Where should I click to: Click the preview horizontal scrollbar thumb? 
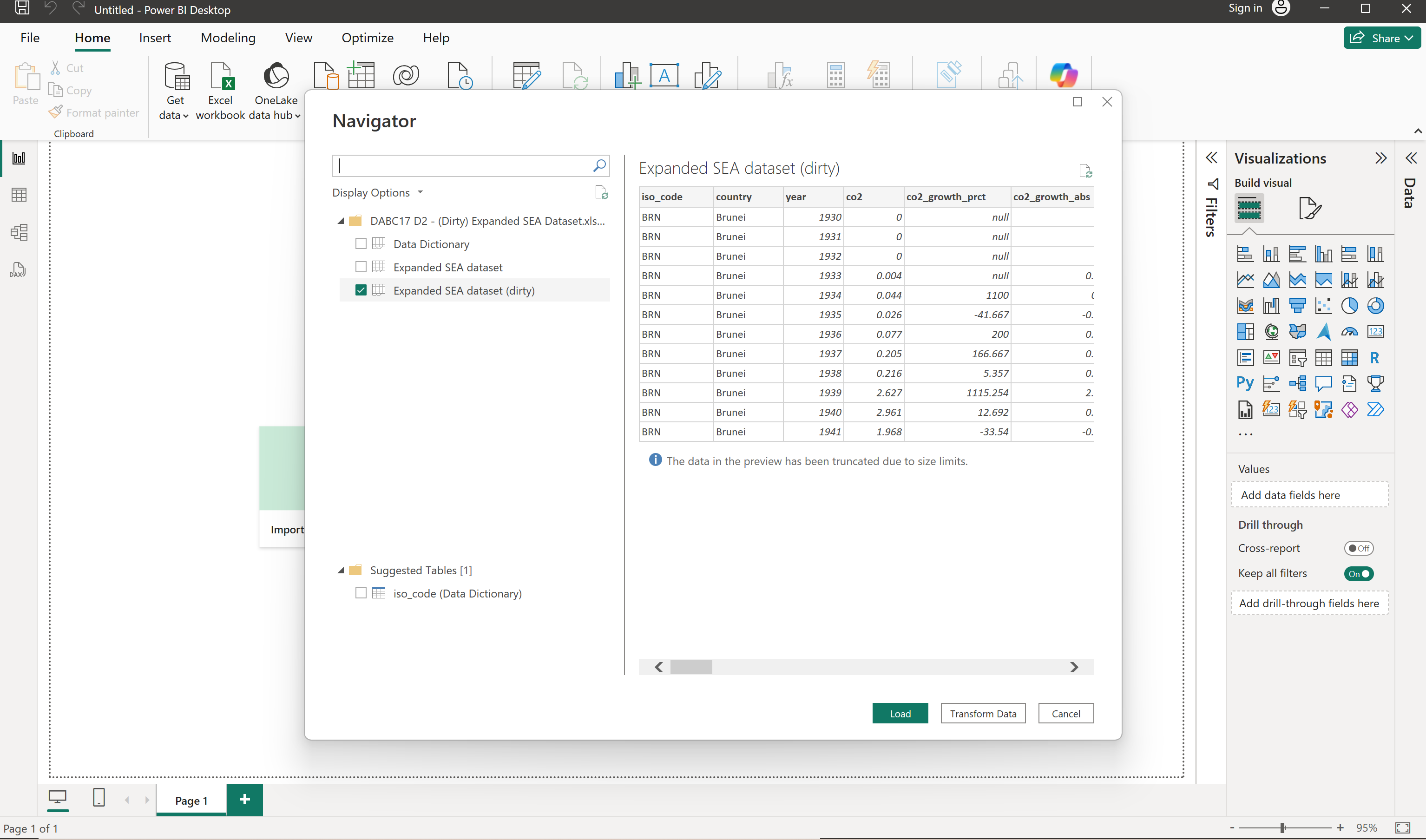[x=691, y=667]
